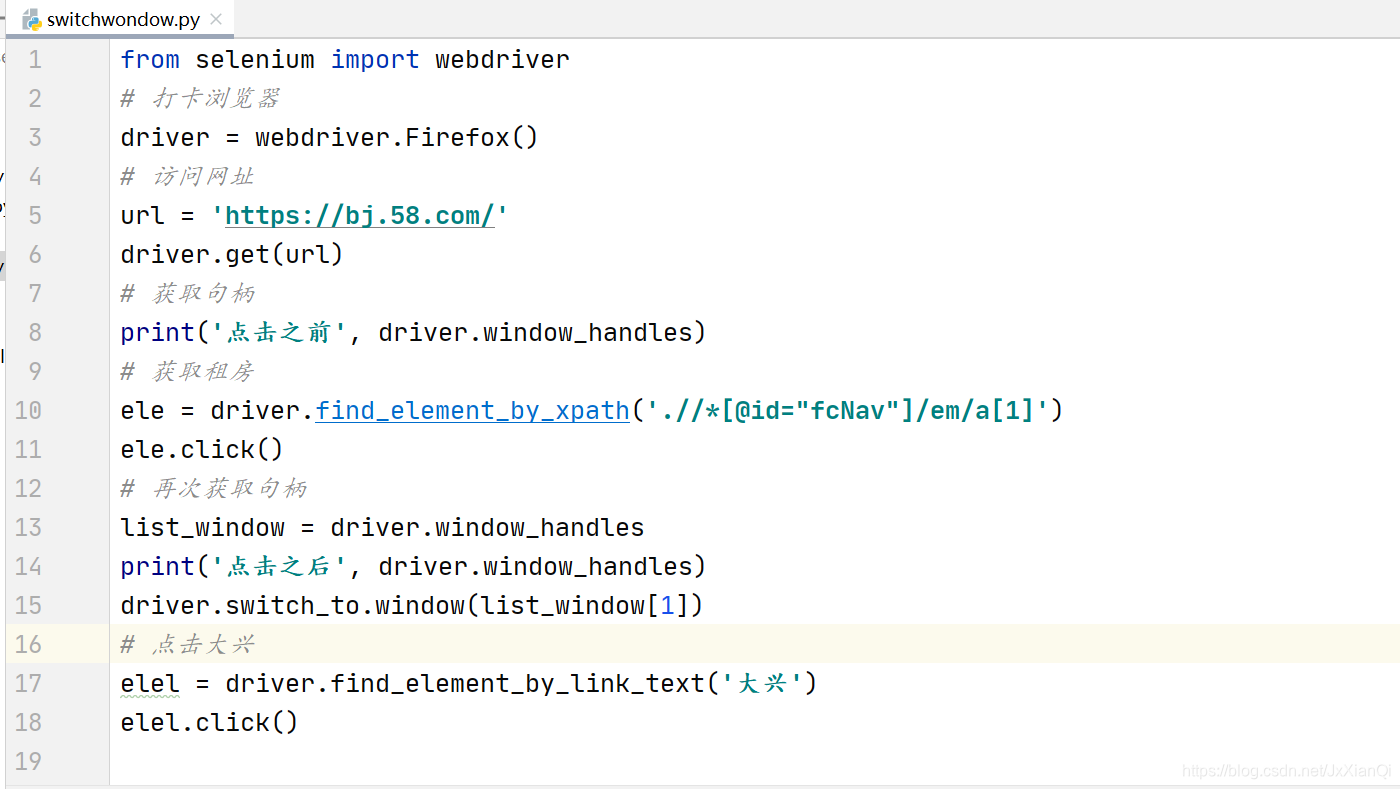Switch to the switchwondow.py tab
Viewport: 1400px width, 789px height.
click(x=123, y=19)
